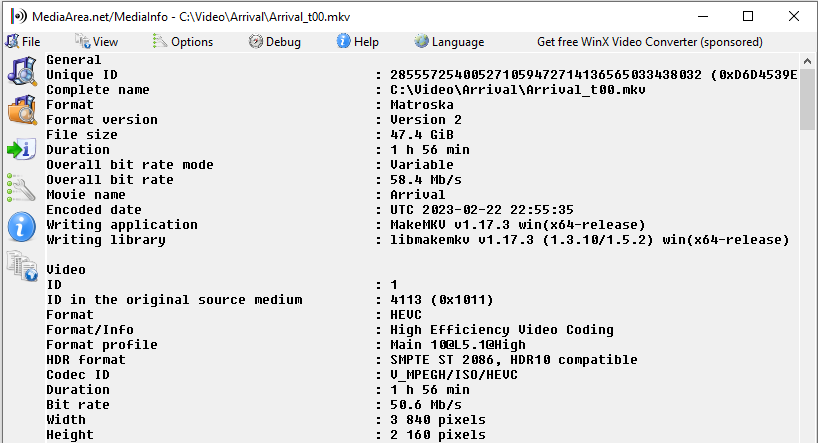Open the Language menu
This screenshot has height=443, width=818.
449,42
